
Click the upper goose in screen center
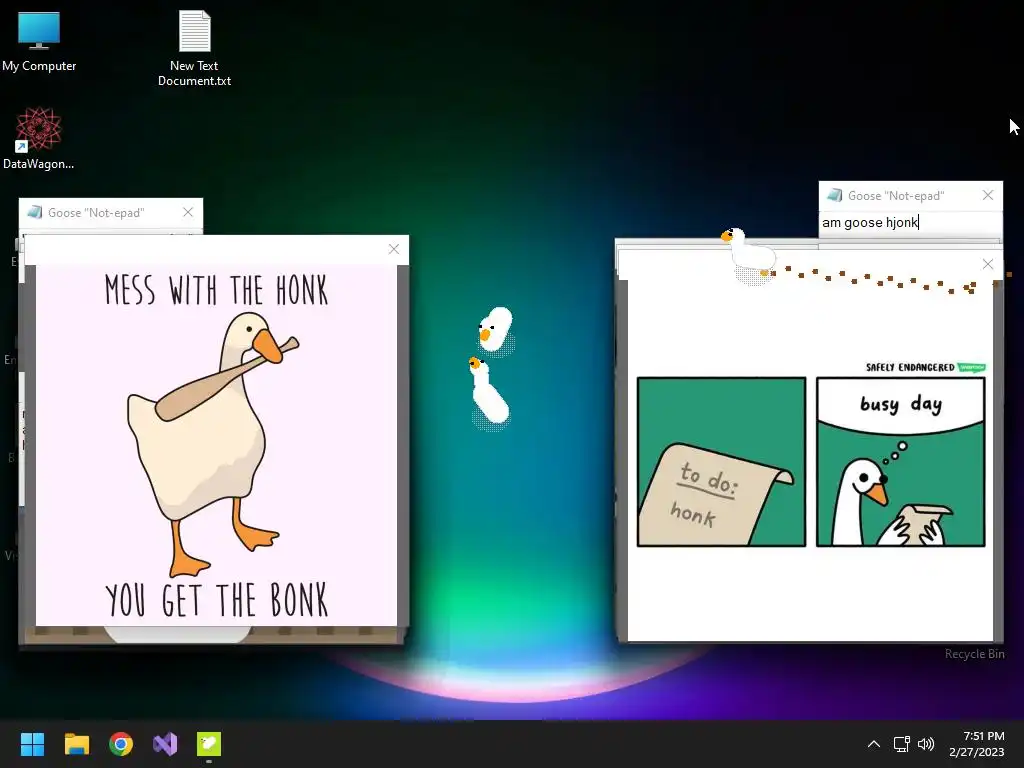pos(496,330)
